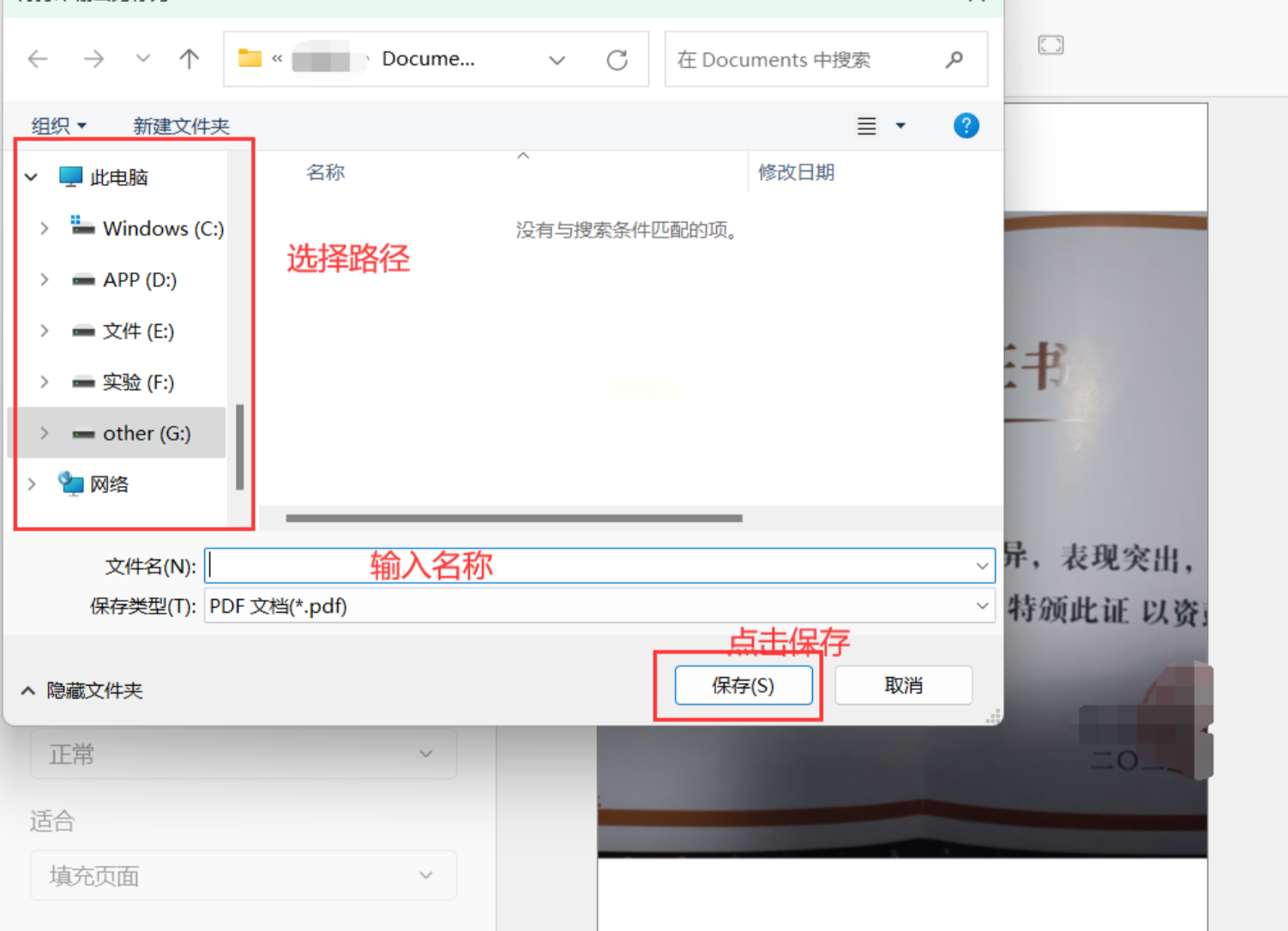Sort by the 修改日期 column header
The width and height of the screenshot is (1288, 931).
[796, 172]
